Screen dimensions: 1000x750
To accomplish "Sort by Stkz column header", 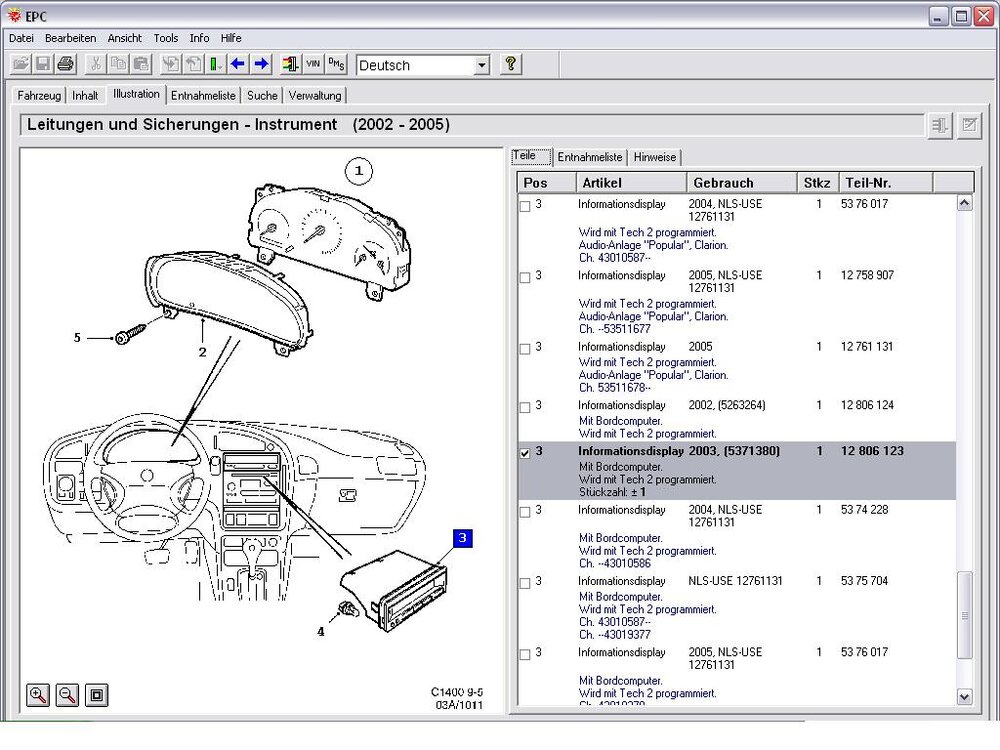I will [818, 183].
